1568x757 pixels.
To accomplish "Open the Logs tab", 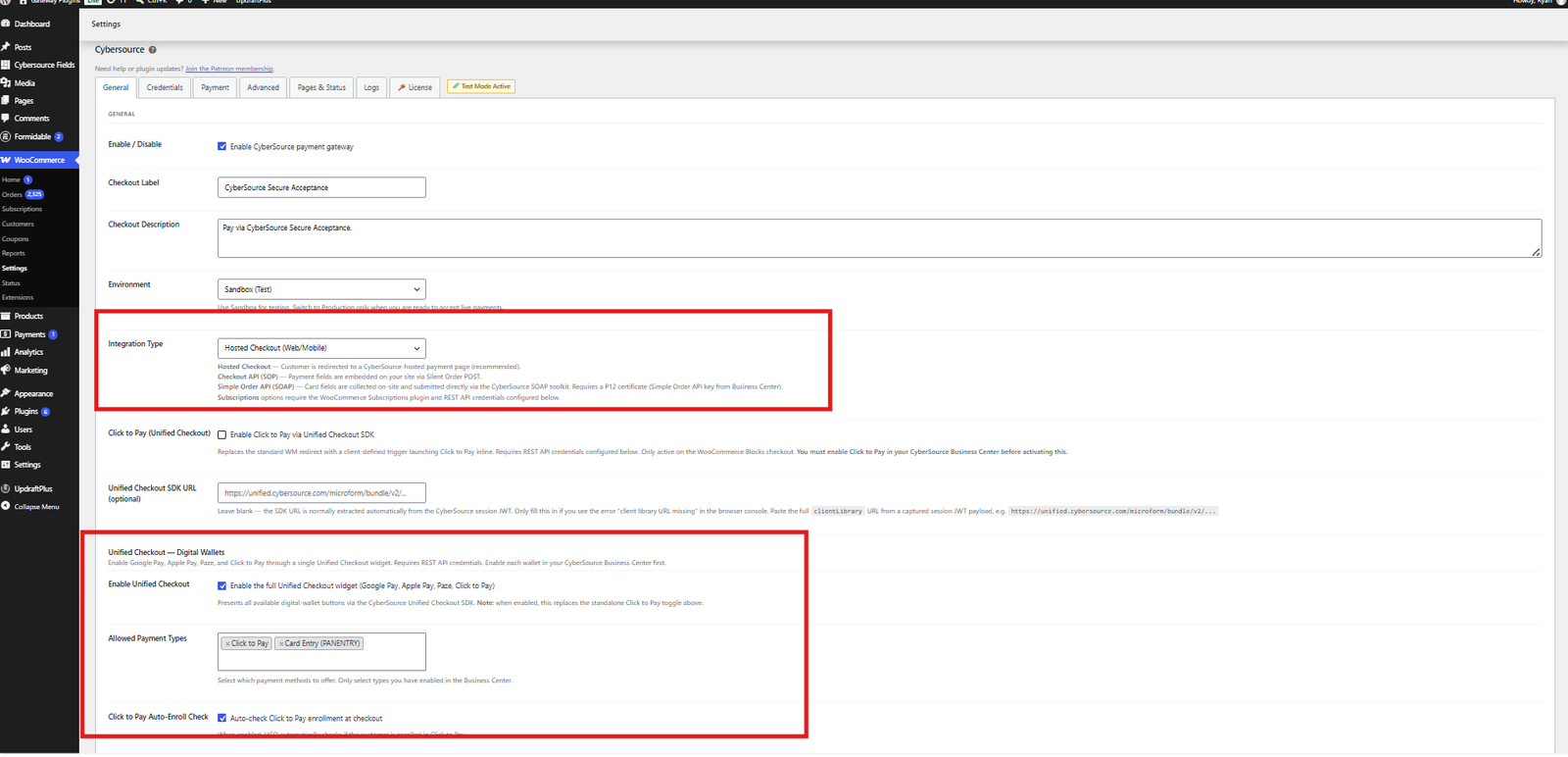I will 371,87.
